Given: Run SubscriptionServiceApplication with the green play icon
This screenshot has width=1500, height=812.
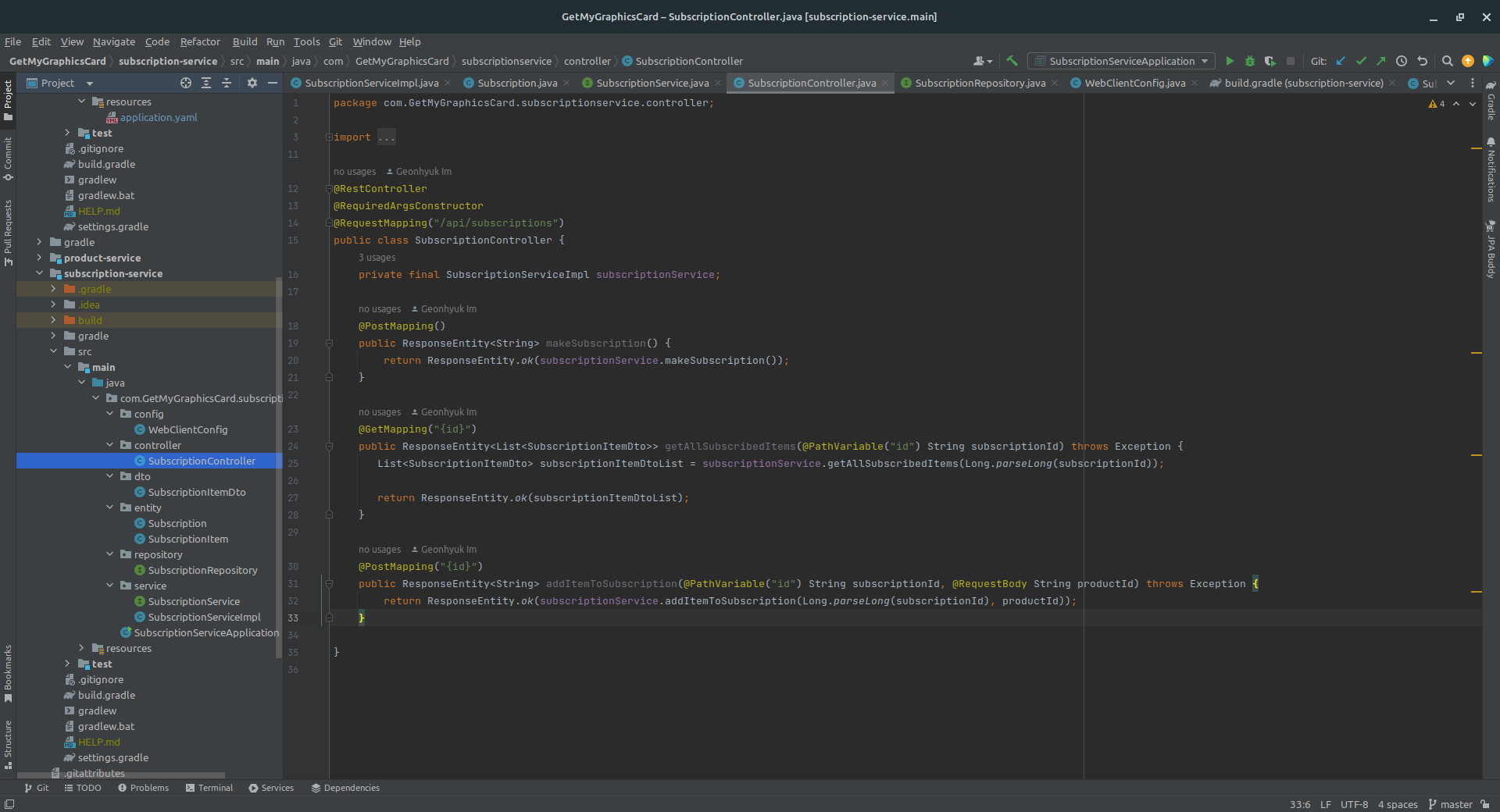Looking at the screenshot, I should [x=1230, y=61].
